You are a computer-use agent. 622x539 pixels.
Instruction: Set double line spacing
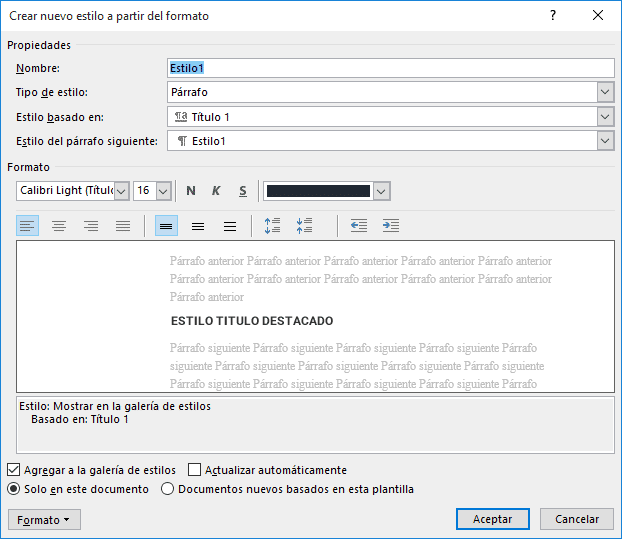point(230,226)
